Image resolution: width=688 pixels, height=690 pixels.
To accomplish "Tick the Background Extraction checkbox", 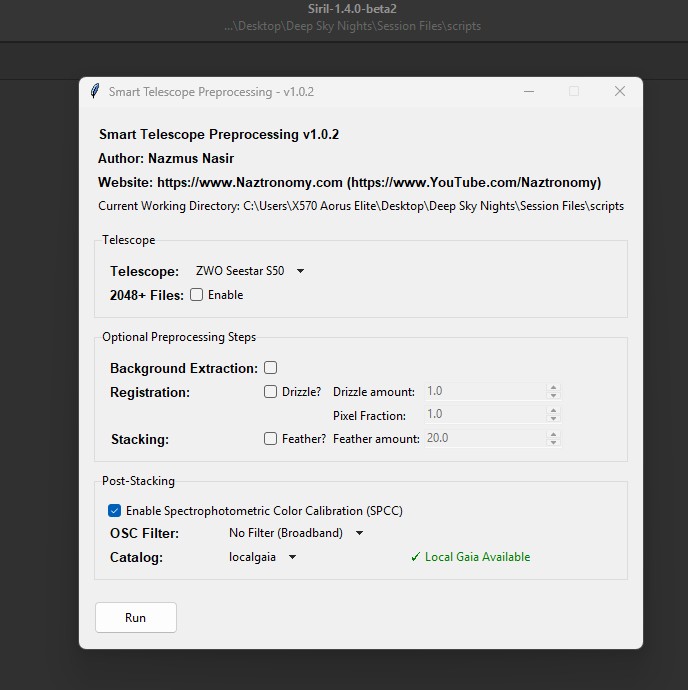I will [x=270, y=367].
